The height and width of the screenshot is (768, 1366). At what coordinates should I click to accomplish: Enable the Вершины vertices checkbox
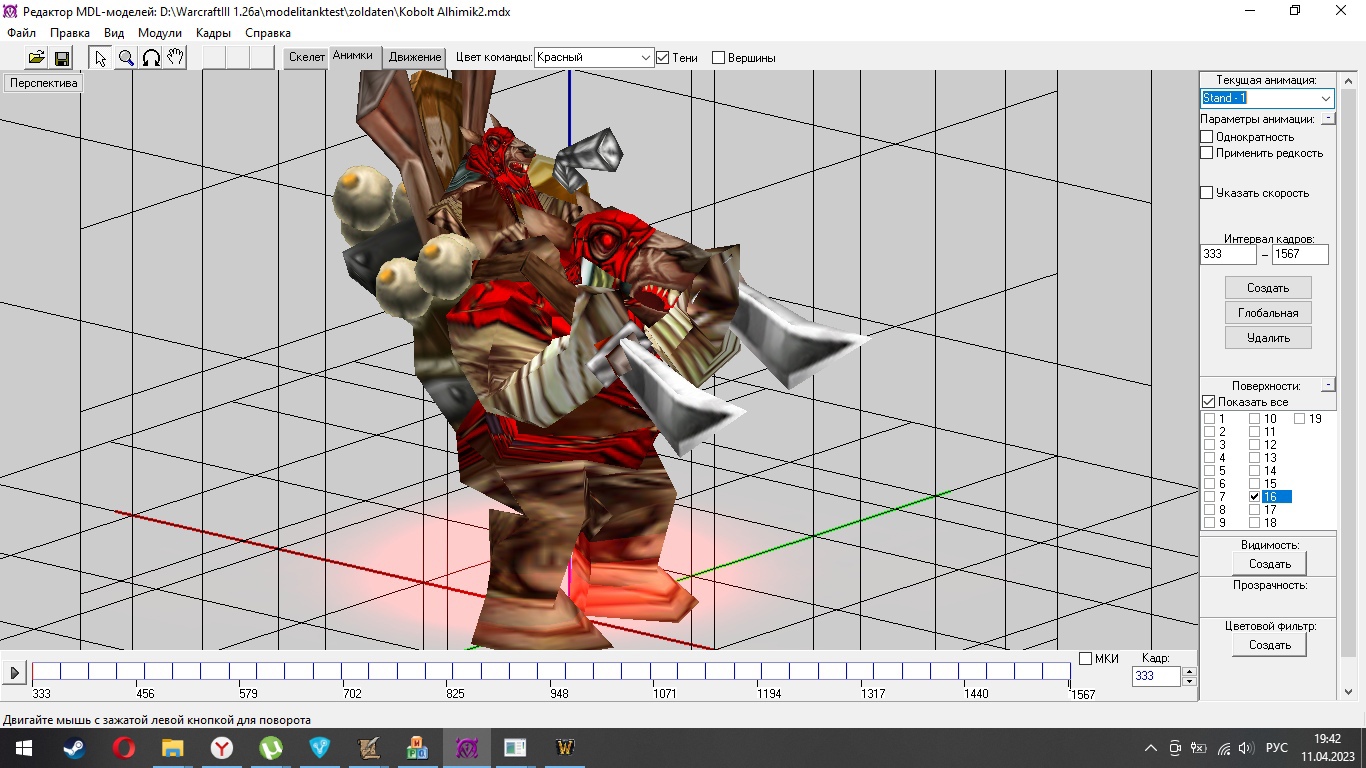pyautogui.click(x=718, y=58)
